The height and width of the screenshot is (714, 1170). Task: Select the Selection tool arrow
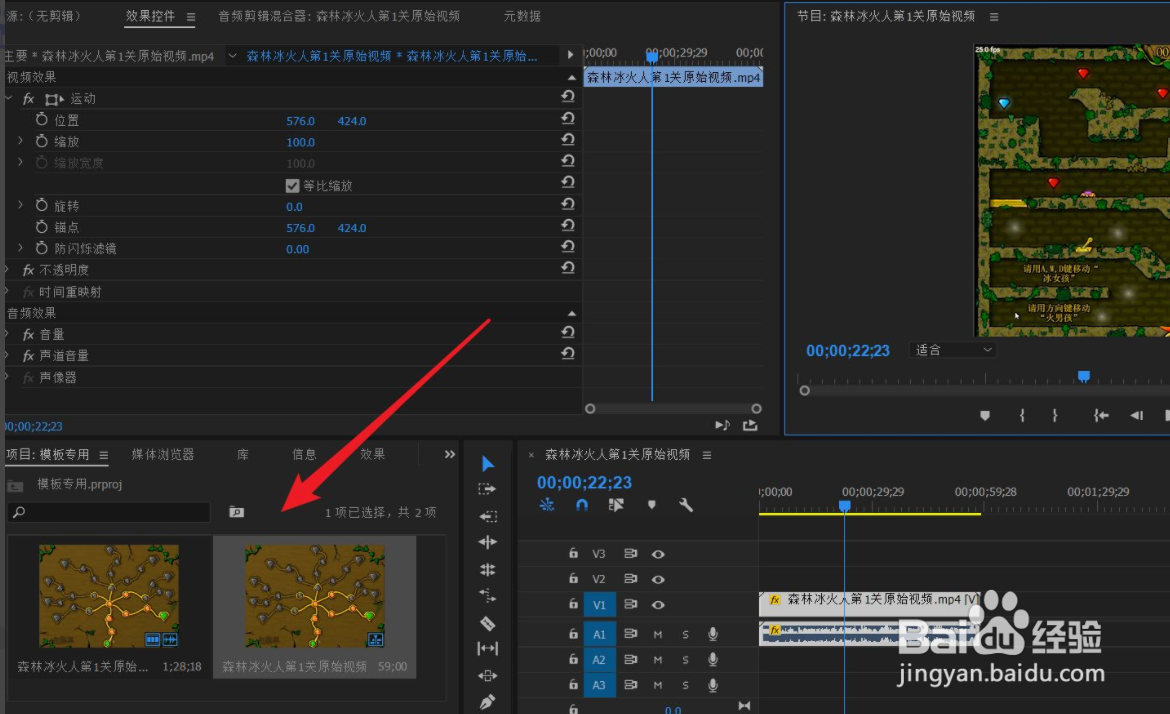[487, 463]
